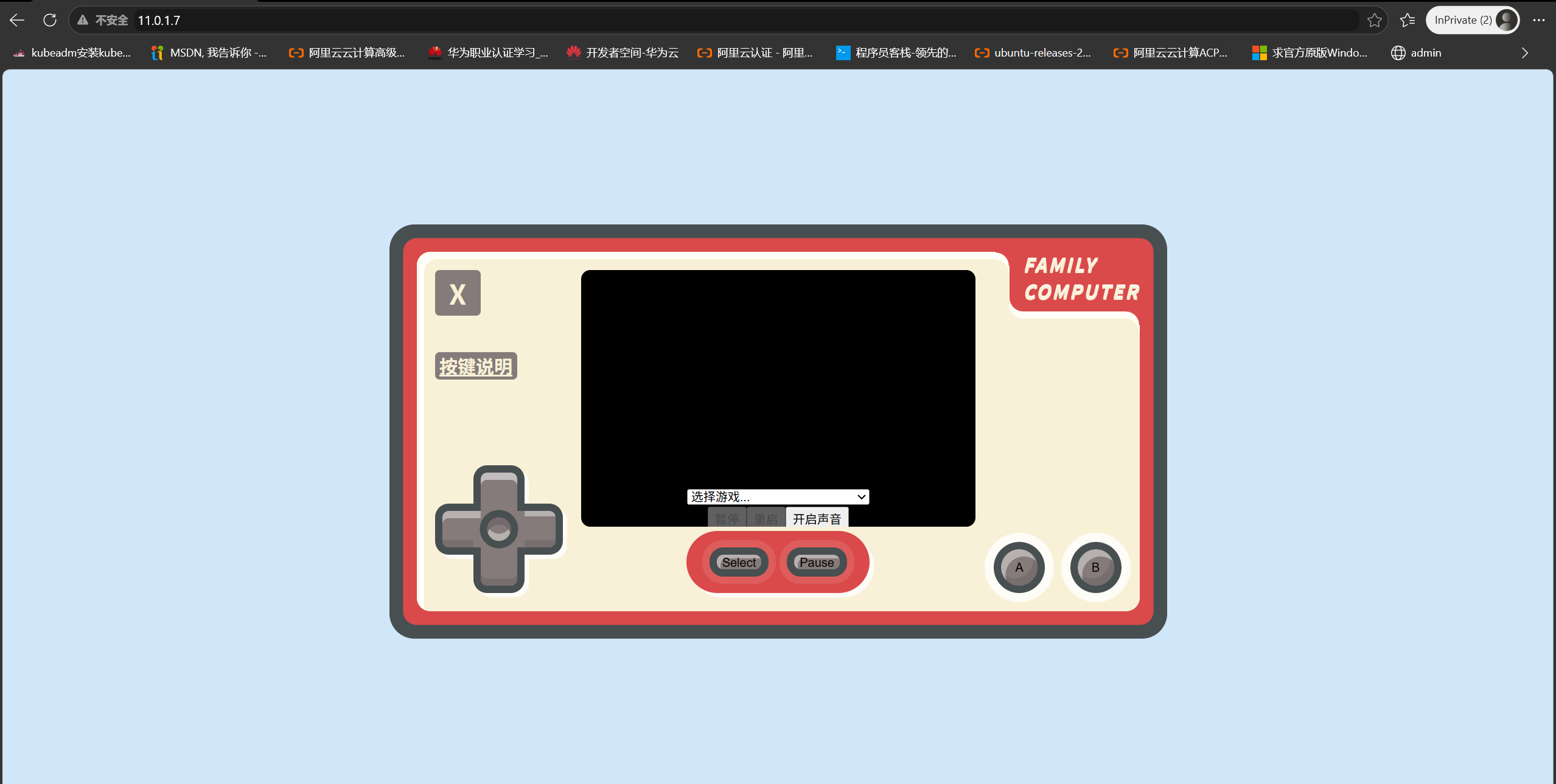Click the Select console button
Viewport: 1556px width, 784px height.
pos(739,563)
